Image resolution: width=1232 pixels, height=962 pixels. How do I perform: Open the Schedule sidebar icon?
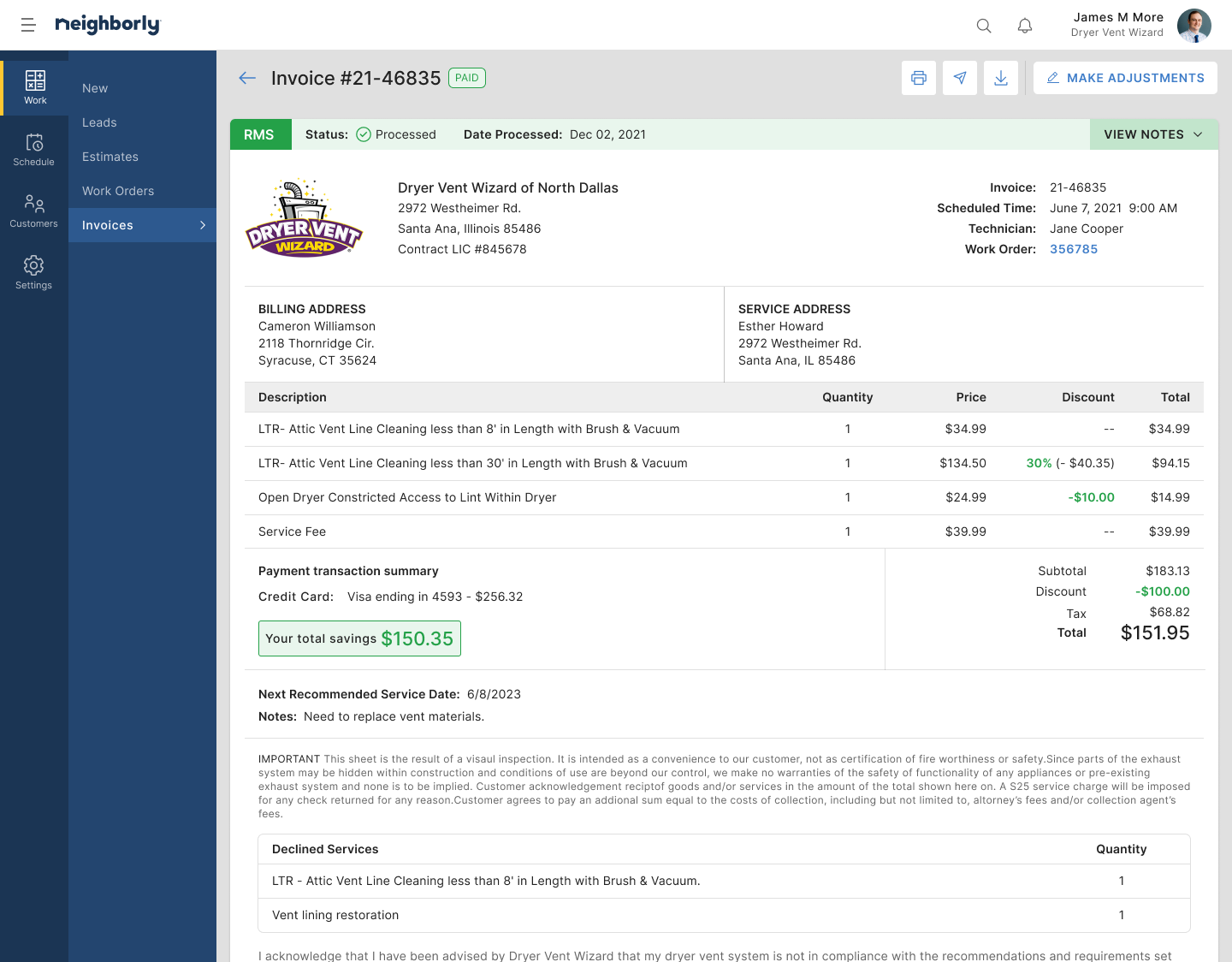pyautogui.click(x=34, y=150)
